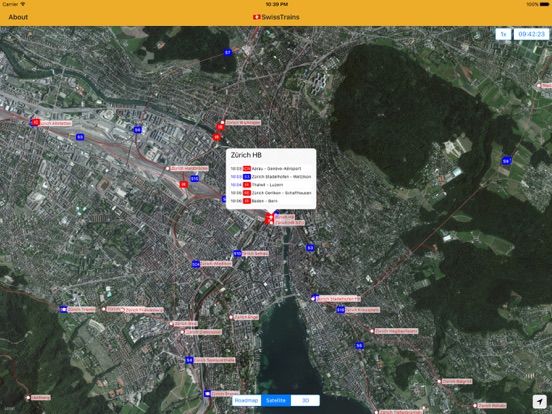
Task: Select the Zürich Hardbrücke station label
Action: tap(189, 169)
